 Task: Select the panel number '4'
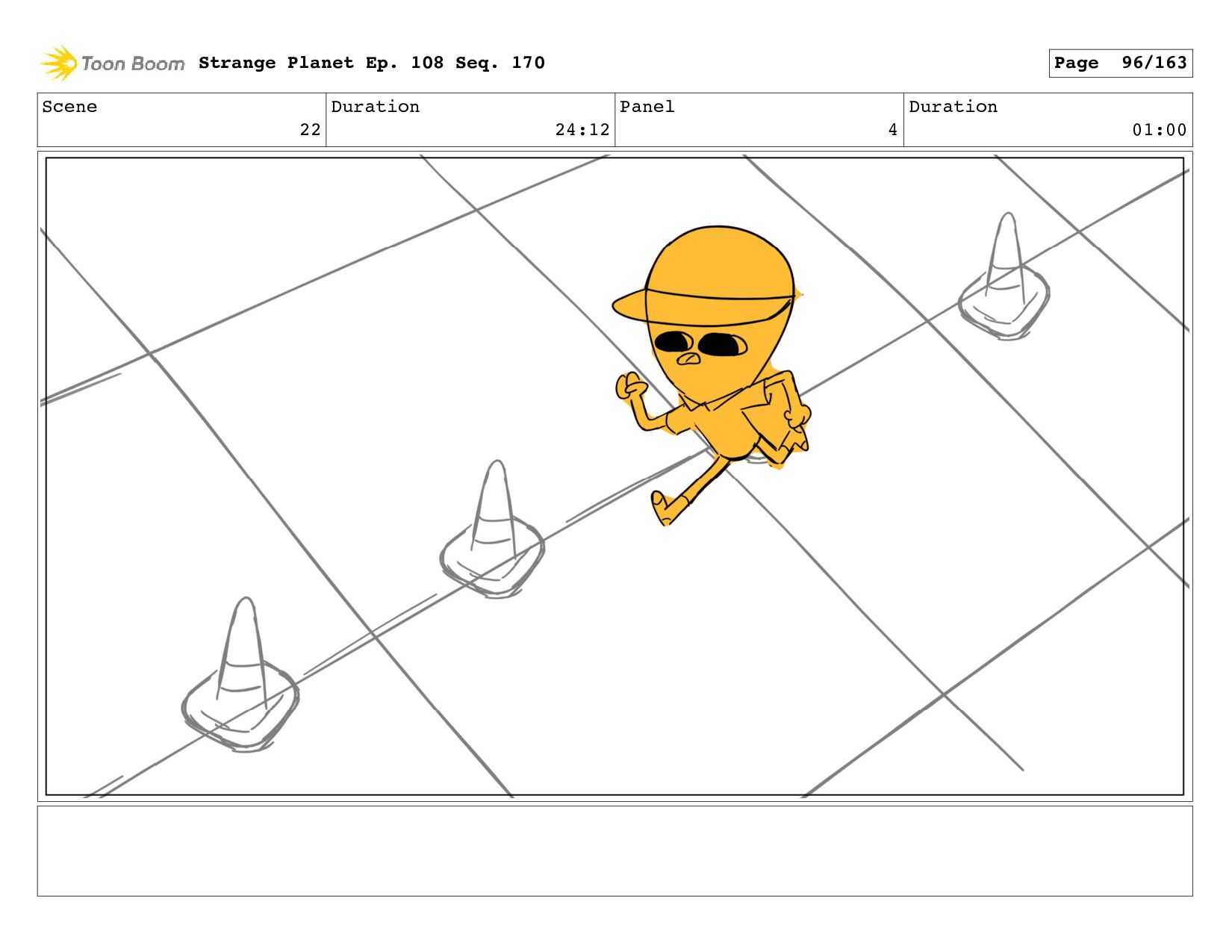pyautogui.click(x=892, y=130)
